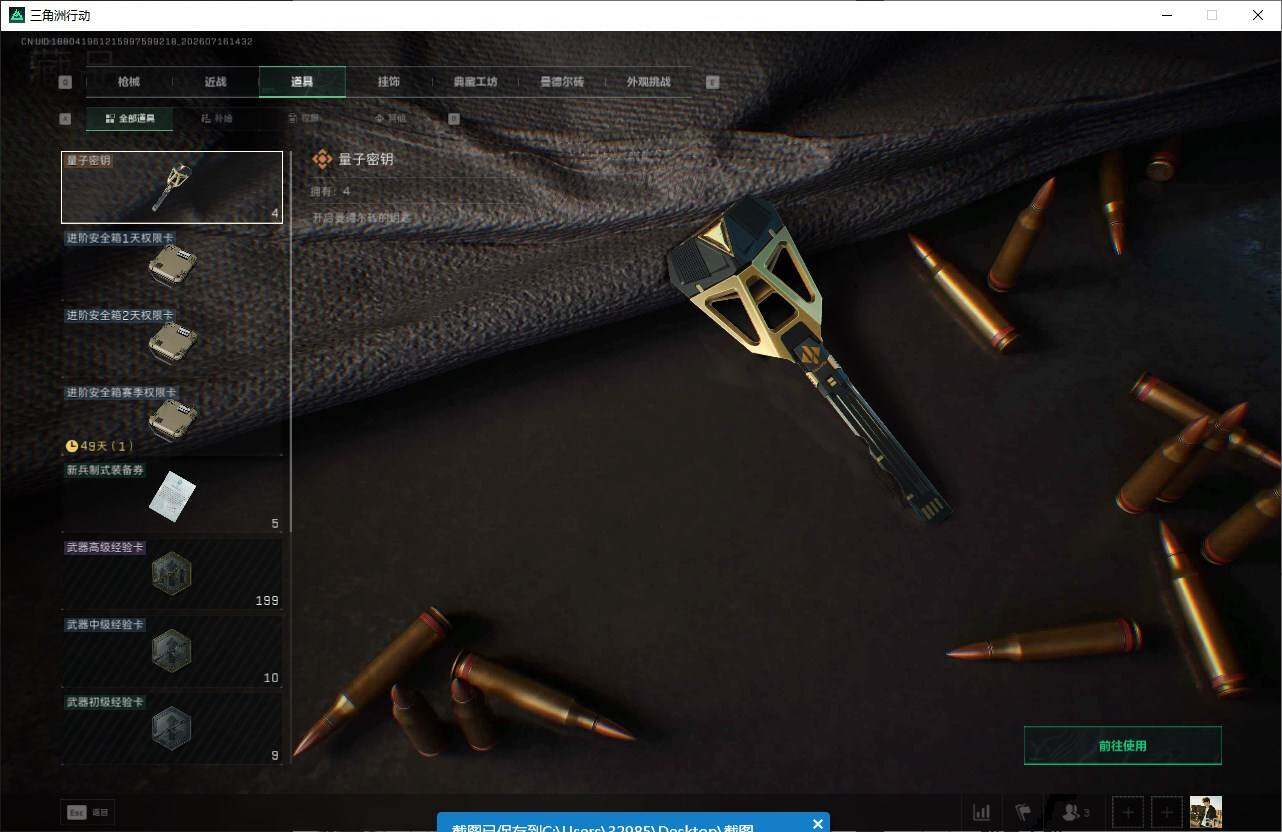Screen dimensions: 1282x832
Task: Select the 其他 item filter
Action: tap(390, 118)
